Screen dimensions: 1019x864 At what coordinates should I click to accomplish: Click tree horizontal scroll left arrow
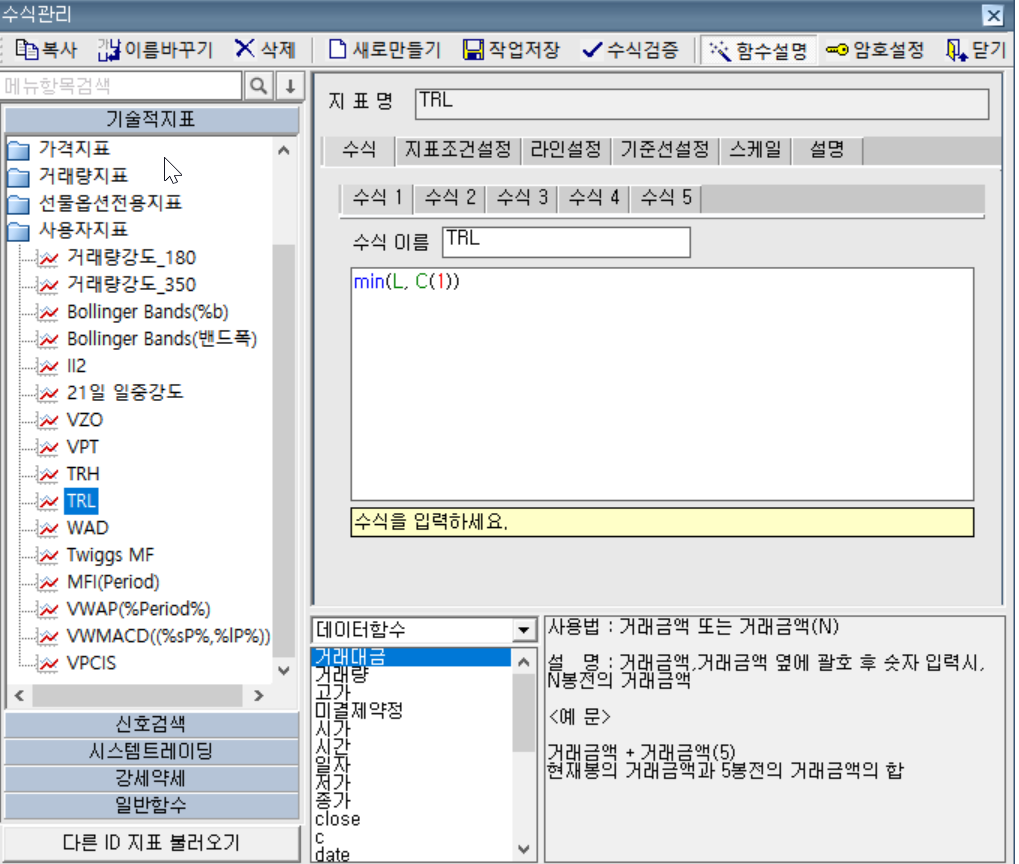pyautogui.click(x=19, y=696)
